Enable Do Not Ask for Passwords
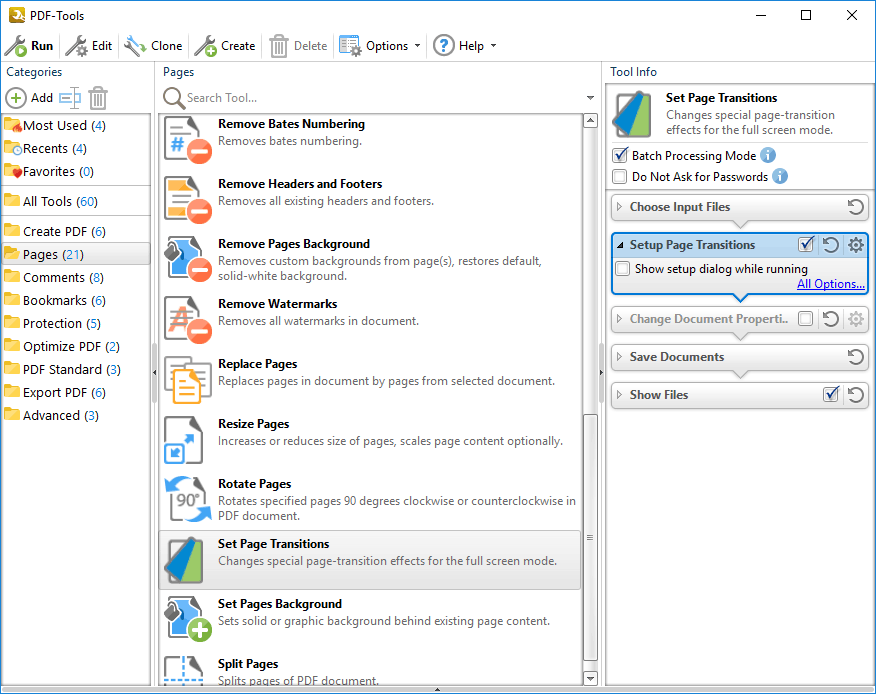 pos(620,177)
